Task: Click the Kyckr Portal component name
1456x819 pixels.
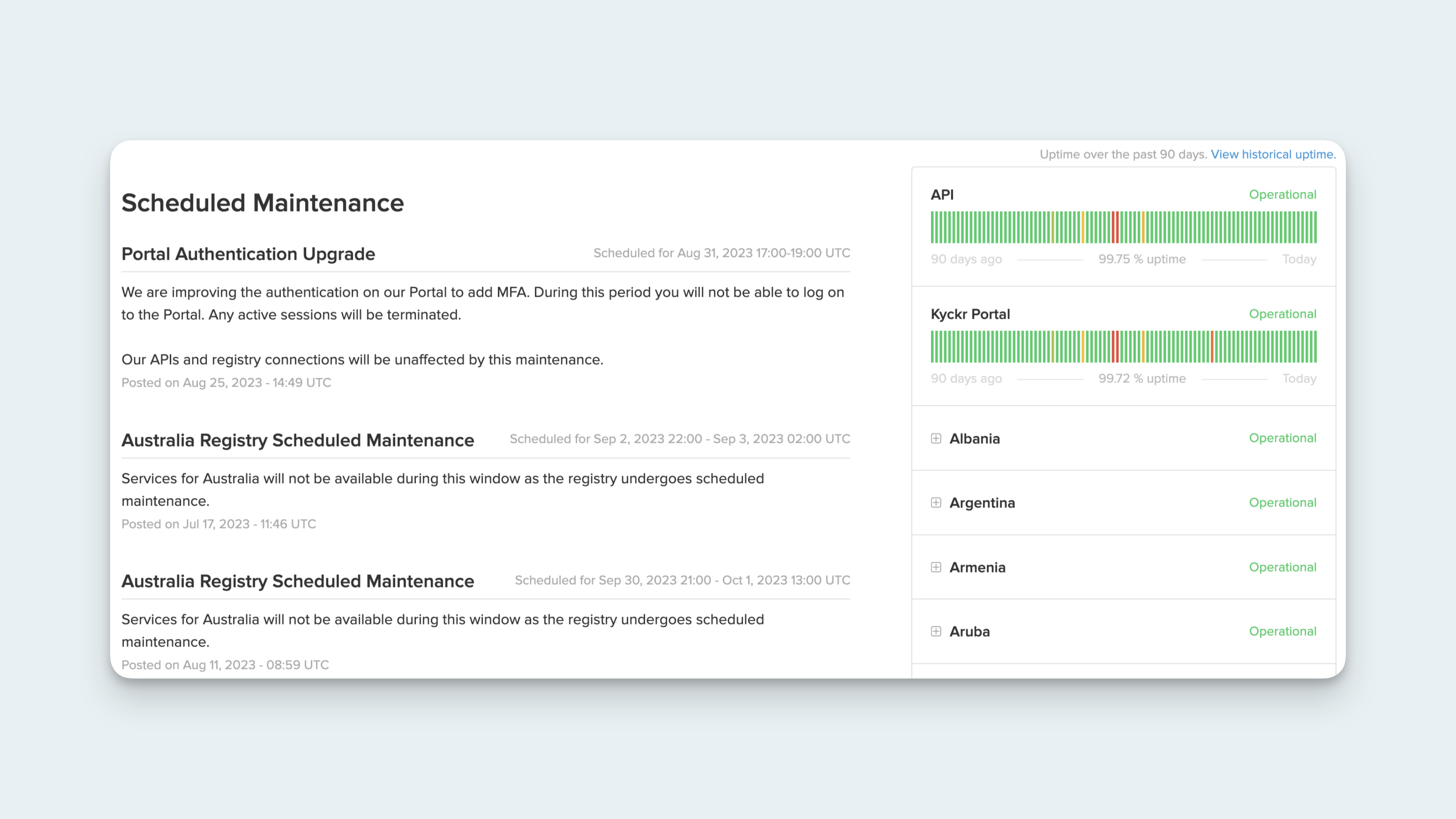Action: tap(971, 314)
